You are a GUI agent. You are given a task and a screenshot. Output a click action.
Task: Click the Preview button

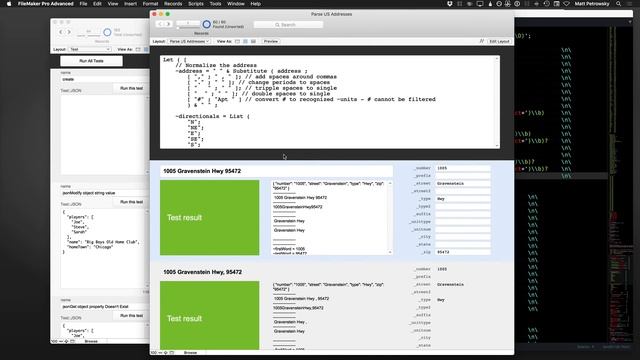coord(271,41)
